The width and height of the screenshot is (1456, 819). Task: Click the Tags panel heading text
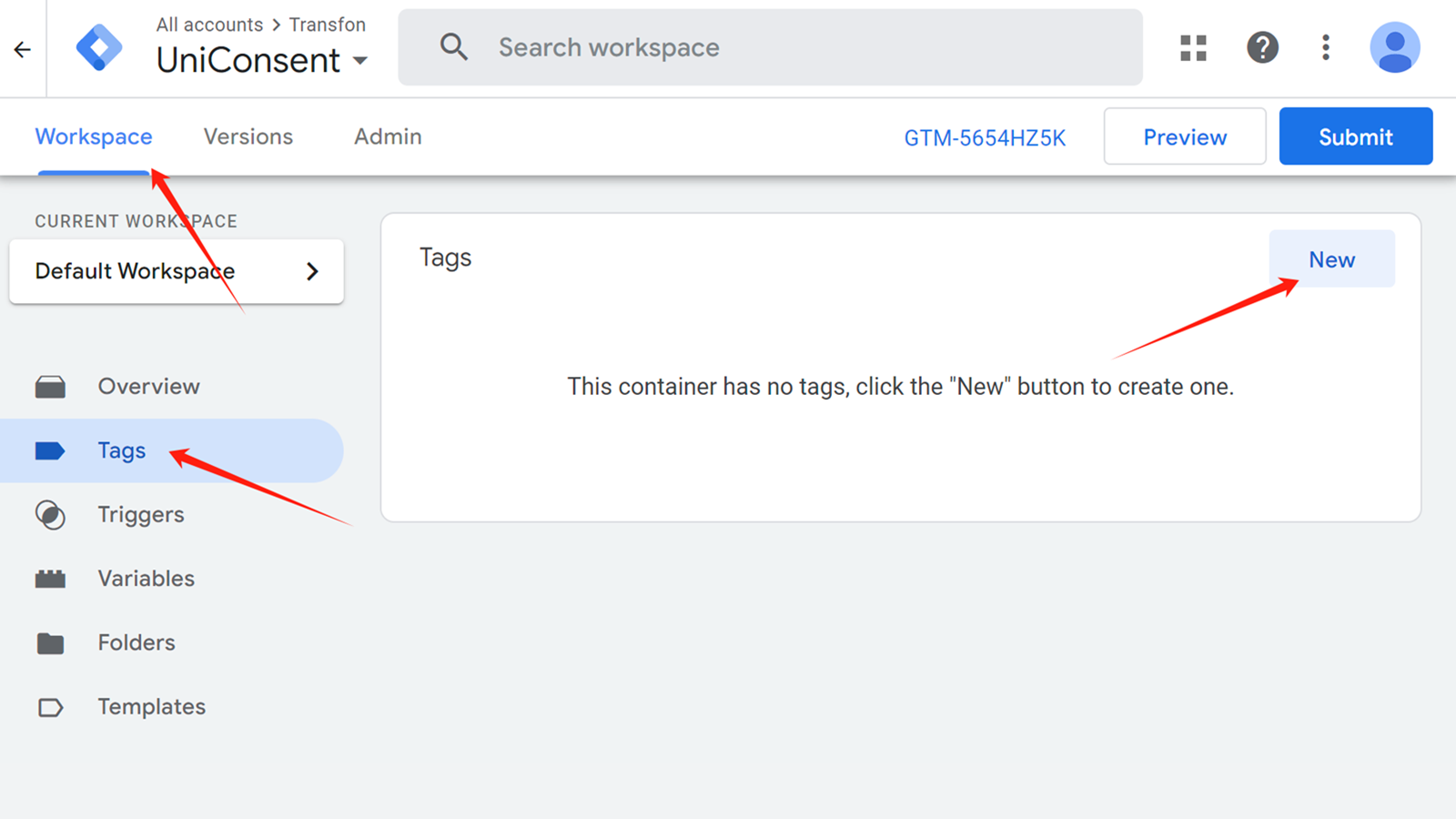pos(446,258)
